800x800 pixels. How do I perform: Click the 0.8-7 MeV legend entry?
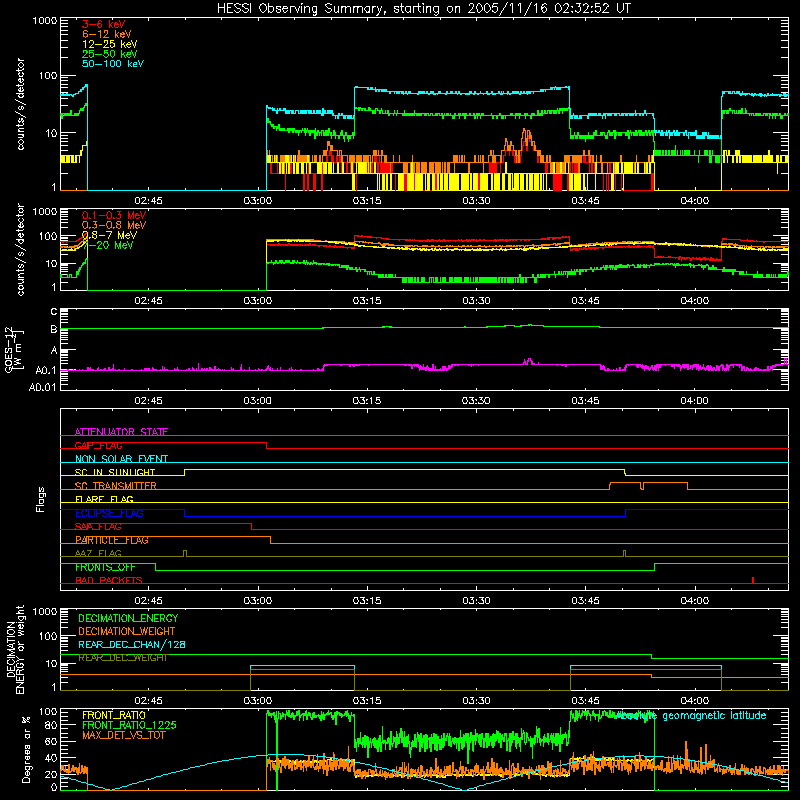[x=110, y=235]
